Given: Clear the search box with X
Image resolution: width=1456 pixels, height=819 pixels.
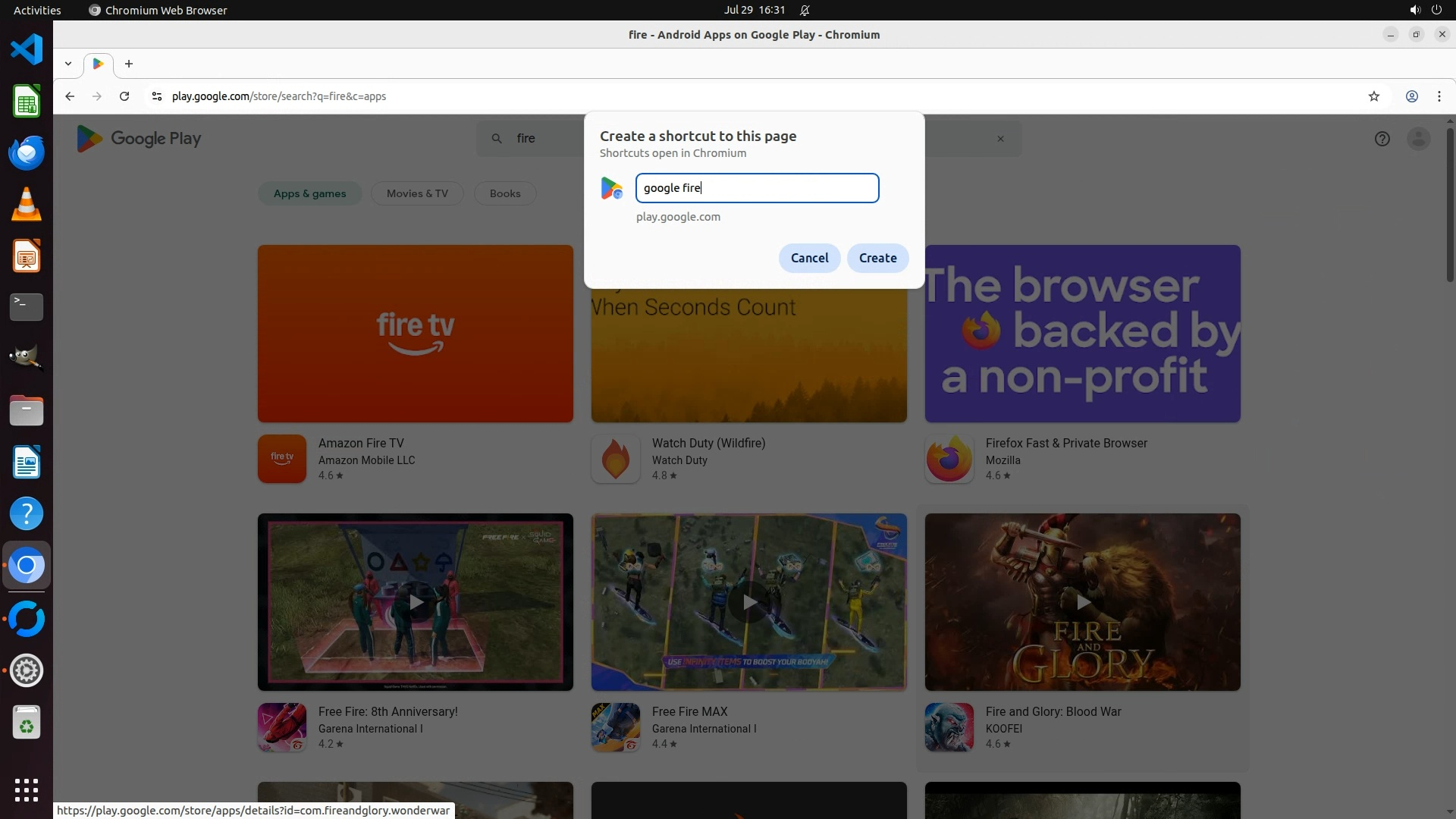Looking at the screenshot, I should coord(1000,139).
